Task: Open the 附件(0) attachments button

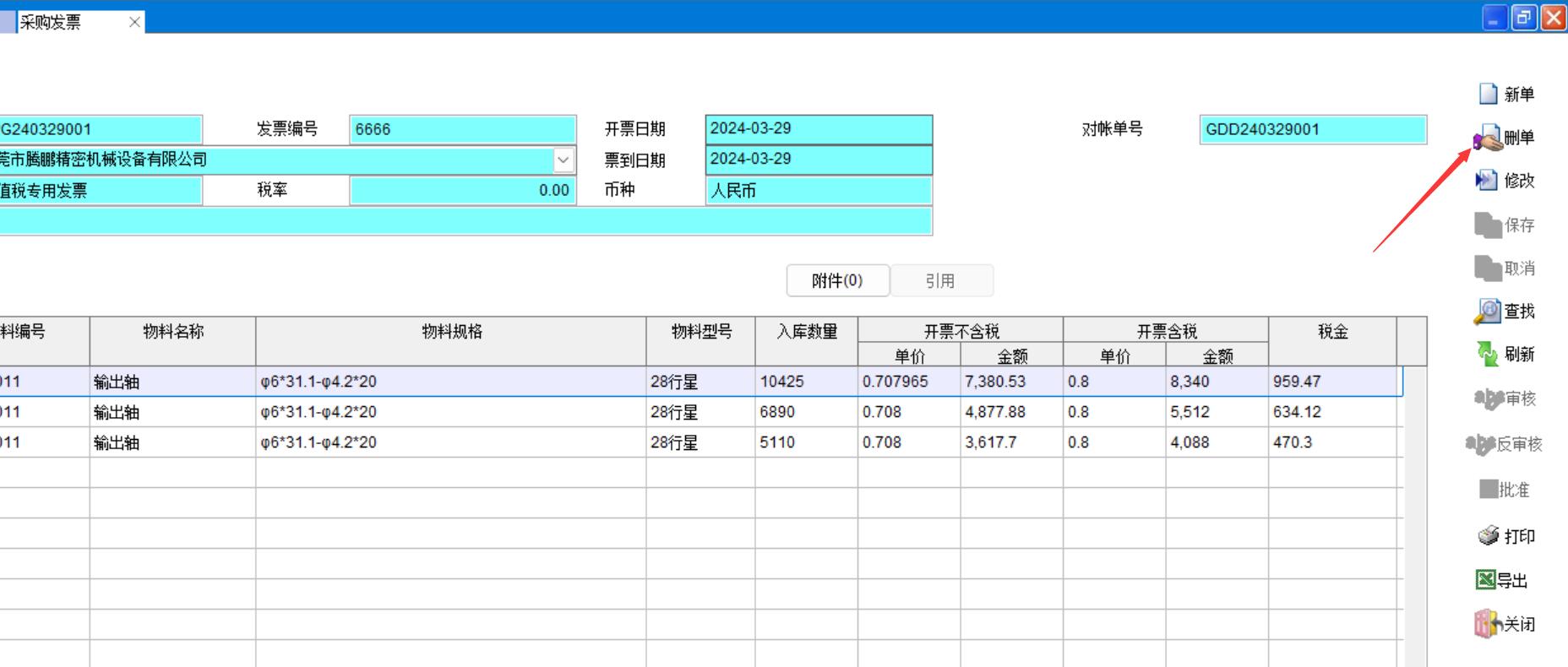Action: coord(837,280)
